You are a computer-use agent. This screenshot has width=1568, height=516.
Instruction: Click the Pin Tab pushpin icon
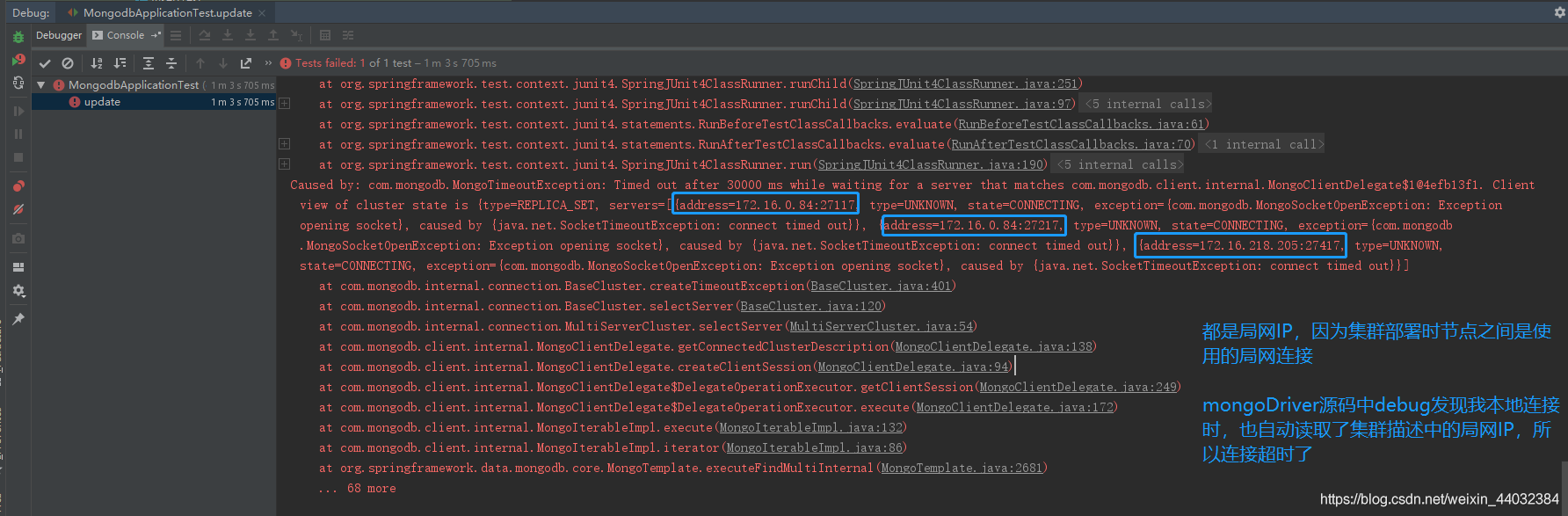pyautogui.click(x=18, y=319)
